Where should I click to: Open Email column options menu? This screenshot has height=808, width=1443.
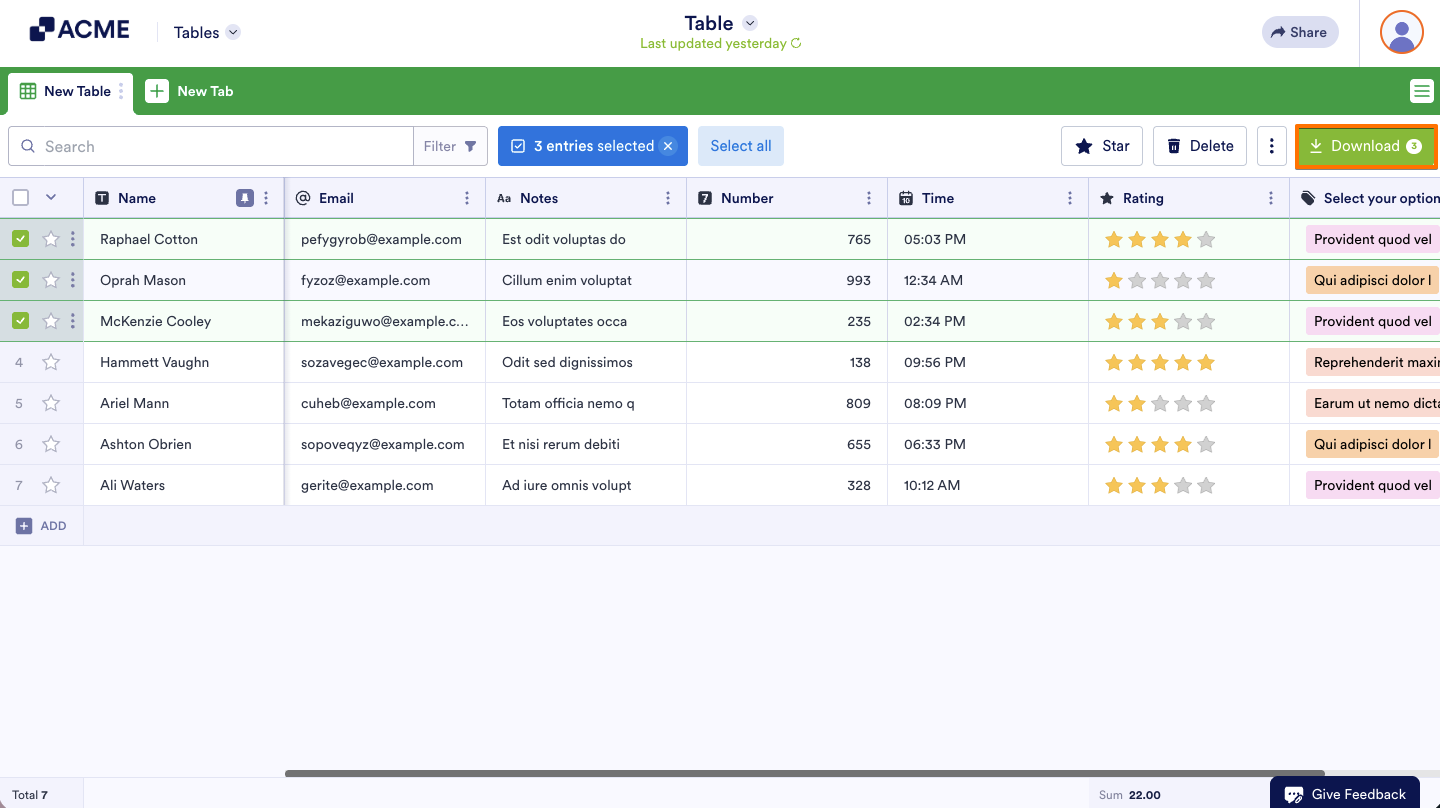point(467,198)
